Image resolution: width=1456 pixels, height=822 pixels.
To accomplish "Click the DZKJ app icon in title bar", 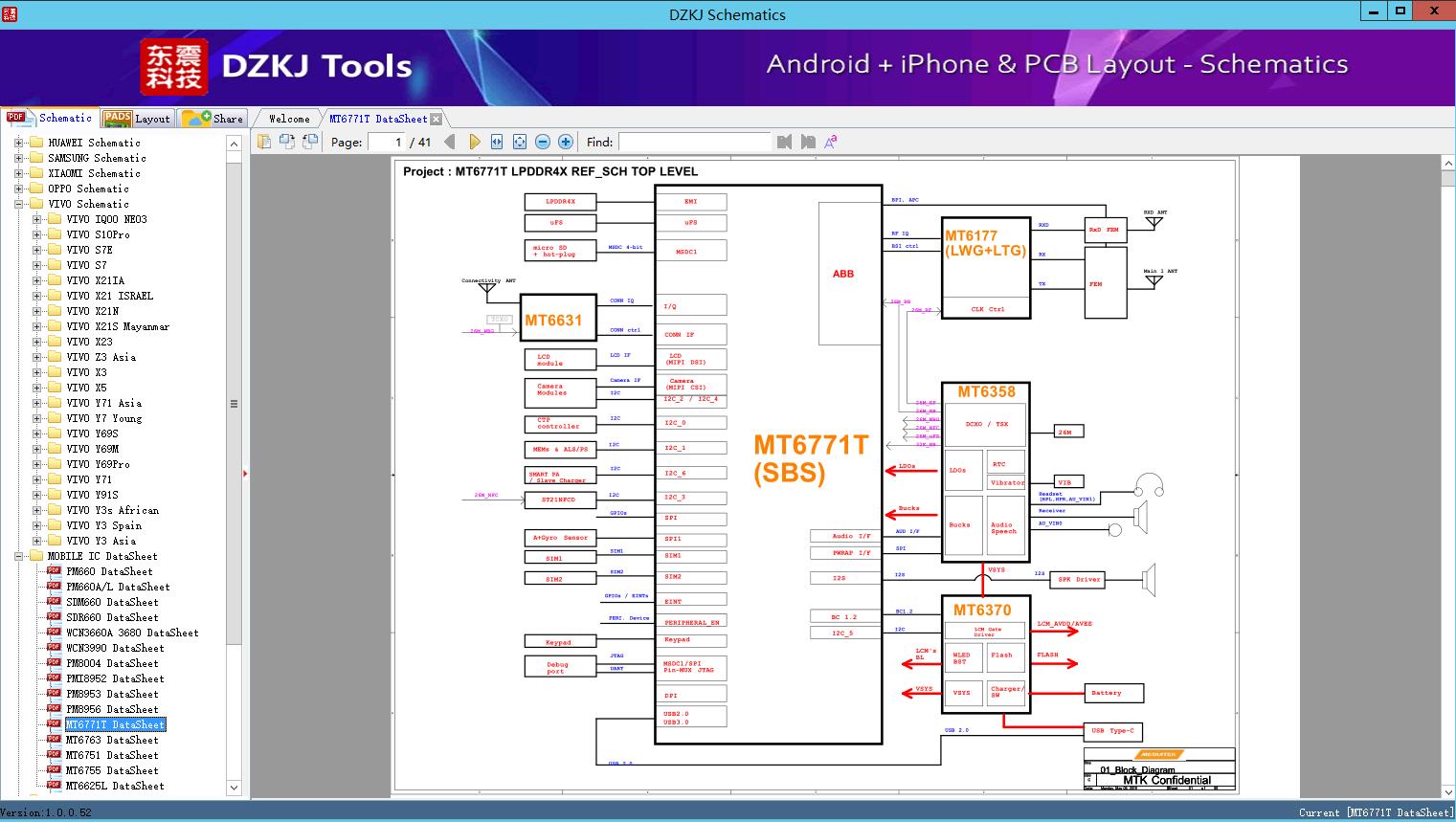I will coord(11,13).
